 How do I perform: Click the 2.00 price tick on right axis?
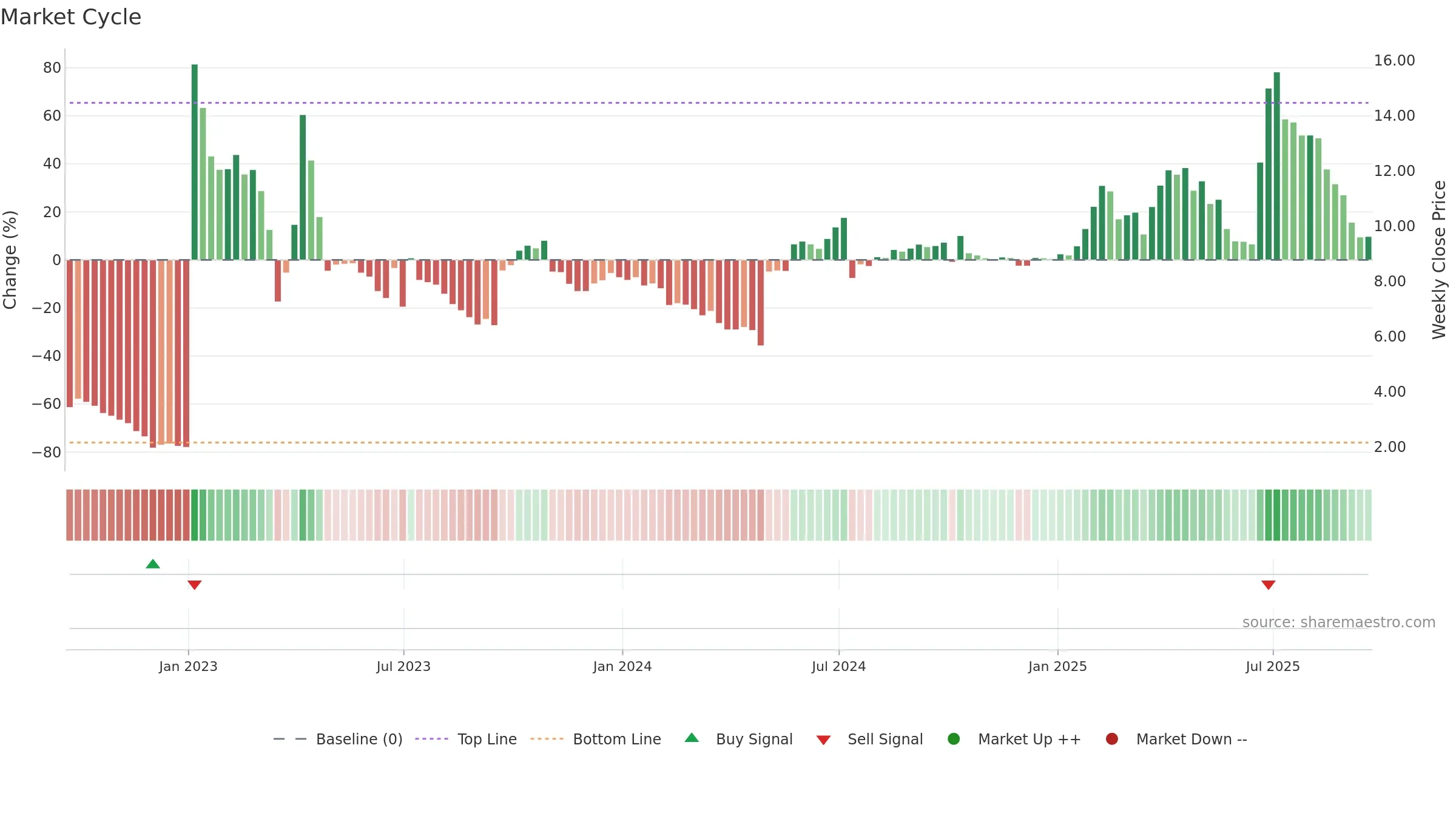pyautogui.click(x=1390, y=447)
